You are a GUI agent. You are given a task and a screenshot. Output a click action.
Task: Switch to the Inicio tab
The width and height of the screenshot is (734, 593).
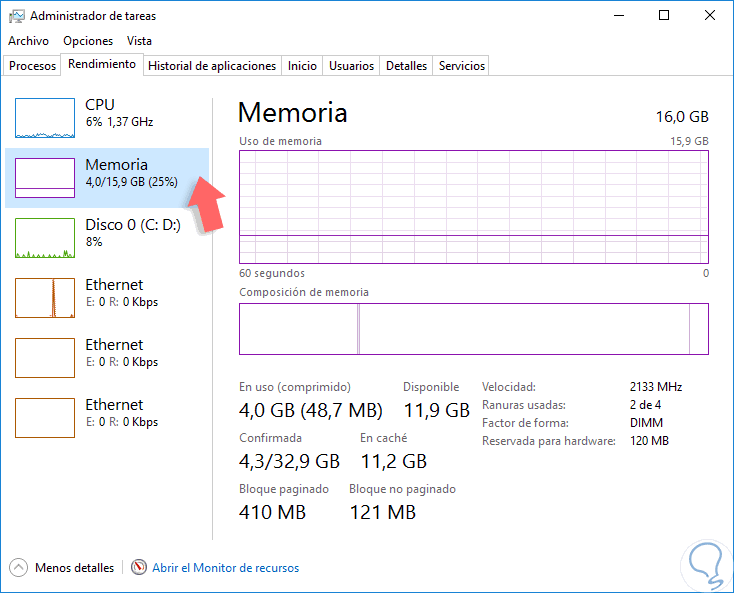302,66
